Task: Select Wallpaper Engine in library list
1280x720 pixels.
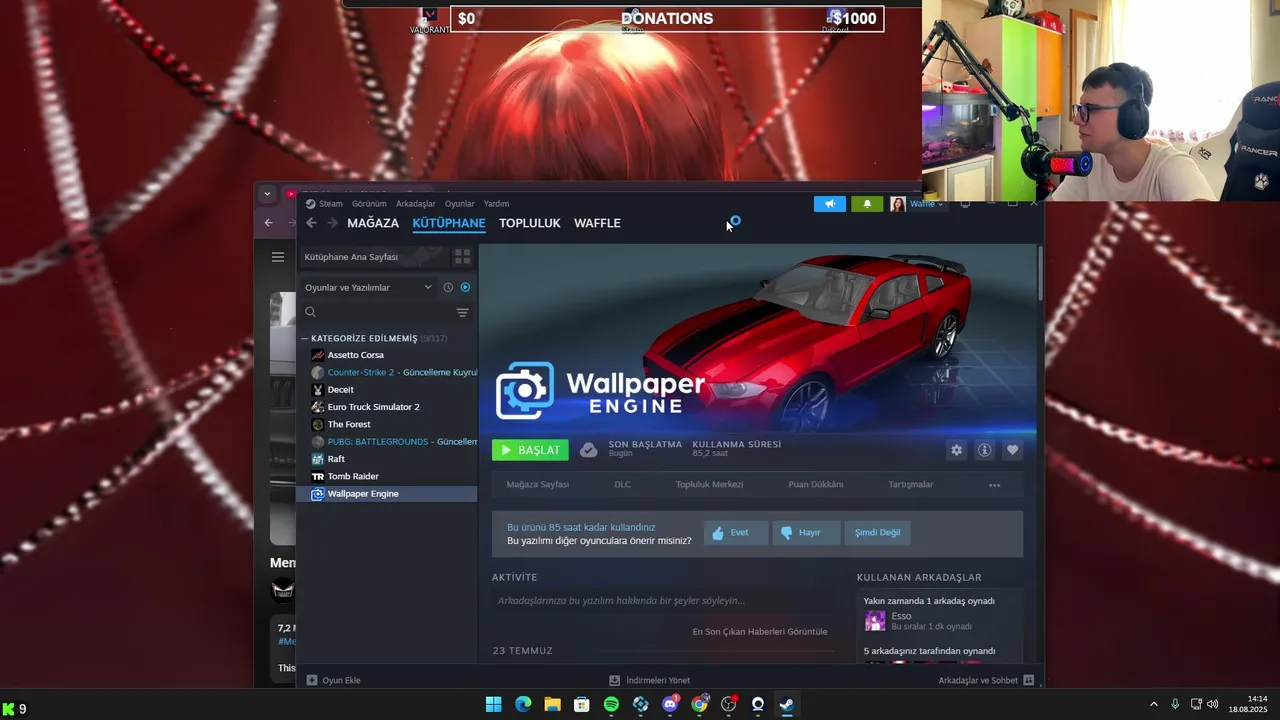Action: point(388,494)
